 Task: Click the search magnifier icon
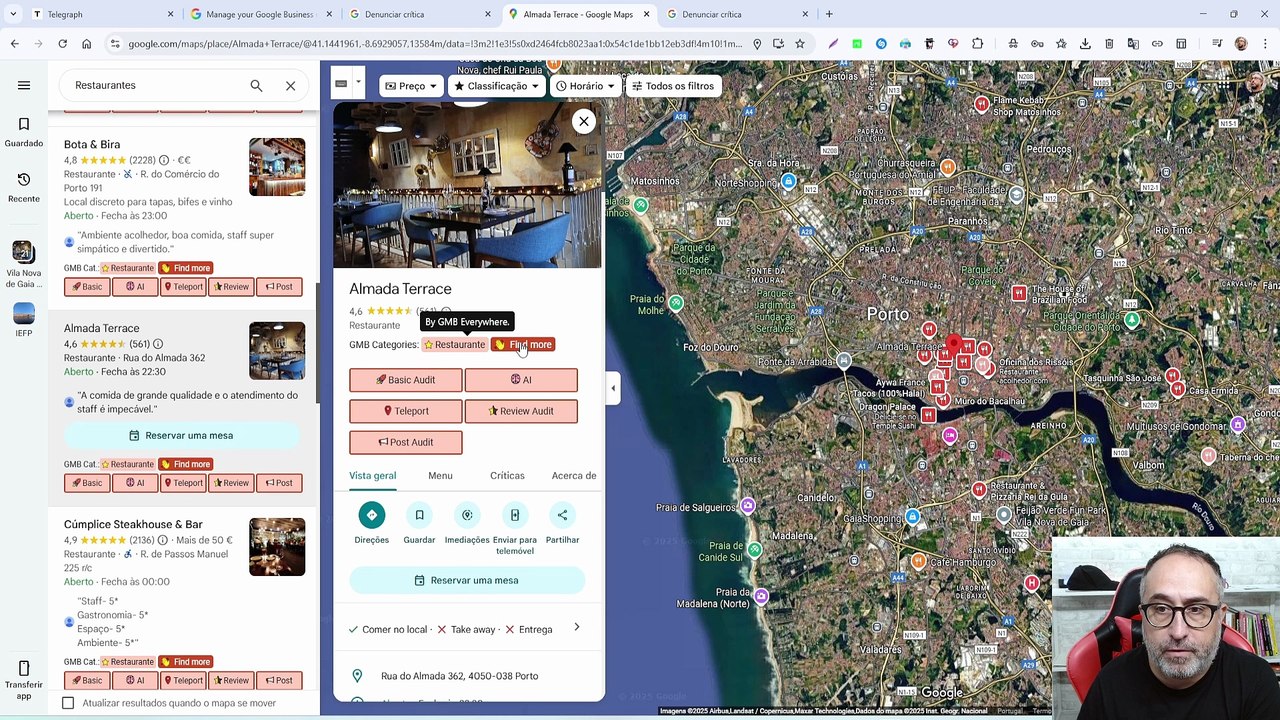tap(256, 86)
